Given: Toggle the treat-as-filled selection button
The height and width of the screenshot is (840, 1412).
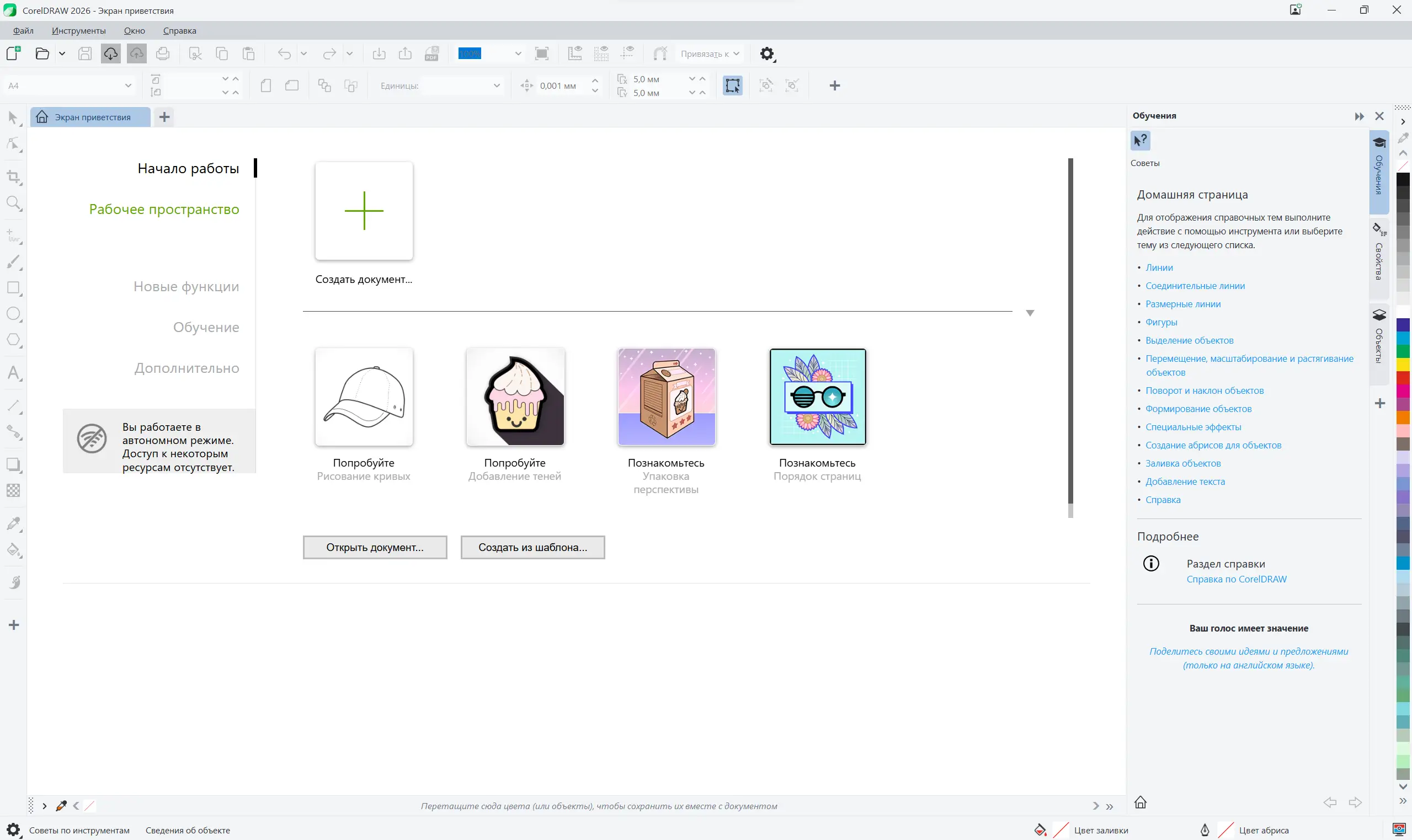Looking at the screenshot, I should click(732, 85).
